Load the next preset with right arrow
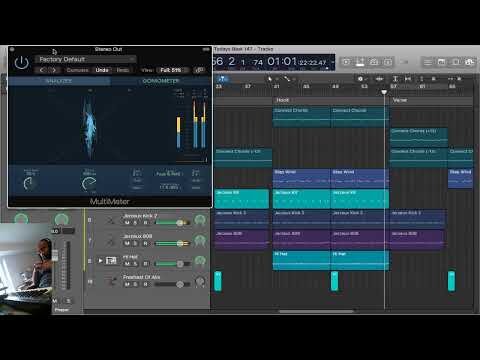Viewport: 480px width, 360px height. [54, 70]
